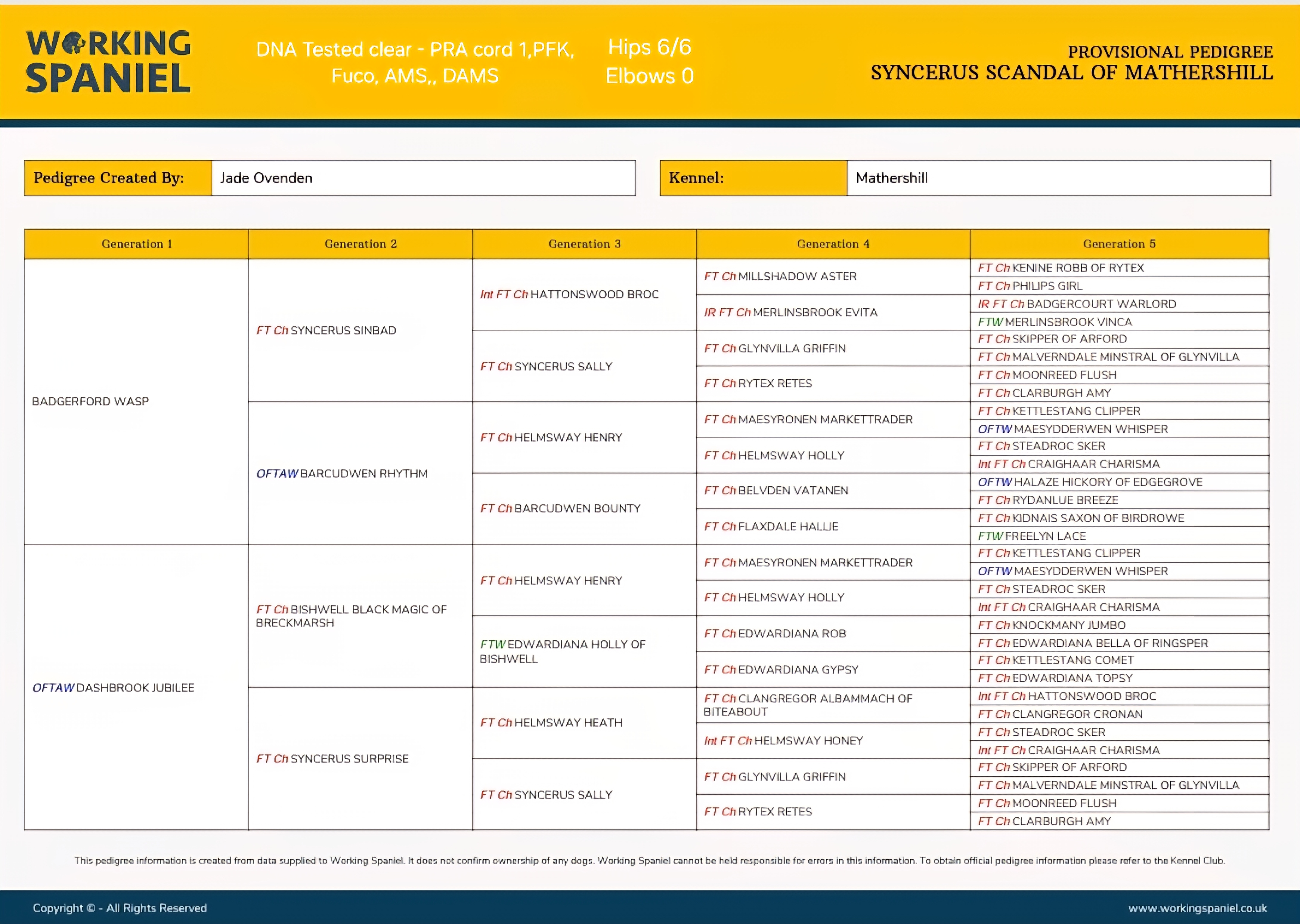Select OFTAW DASHBROOK JUBILEE entry
Viewport: 1300px width, 924px height.
point(113,688)
